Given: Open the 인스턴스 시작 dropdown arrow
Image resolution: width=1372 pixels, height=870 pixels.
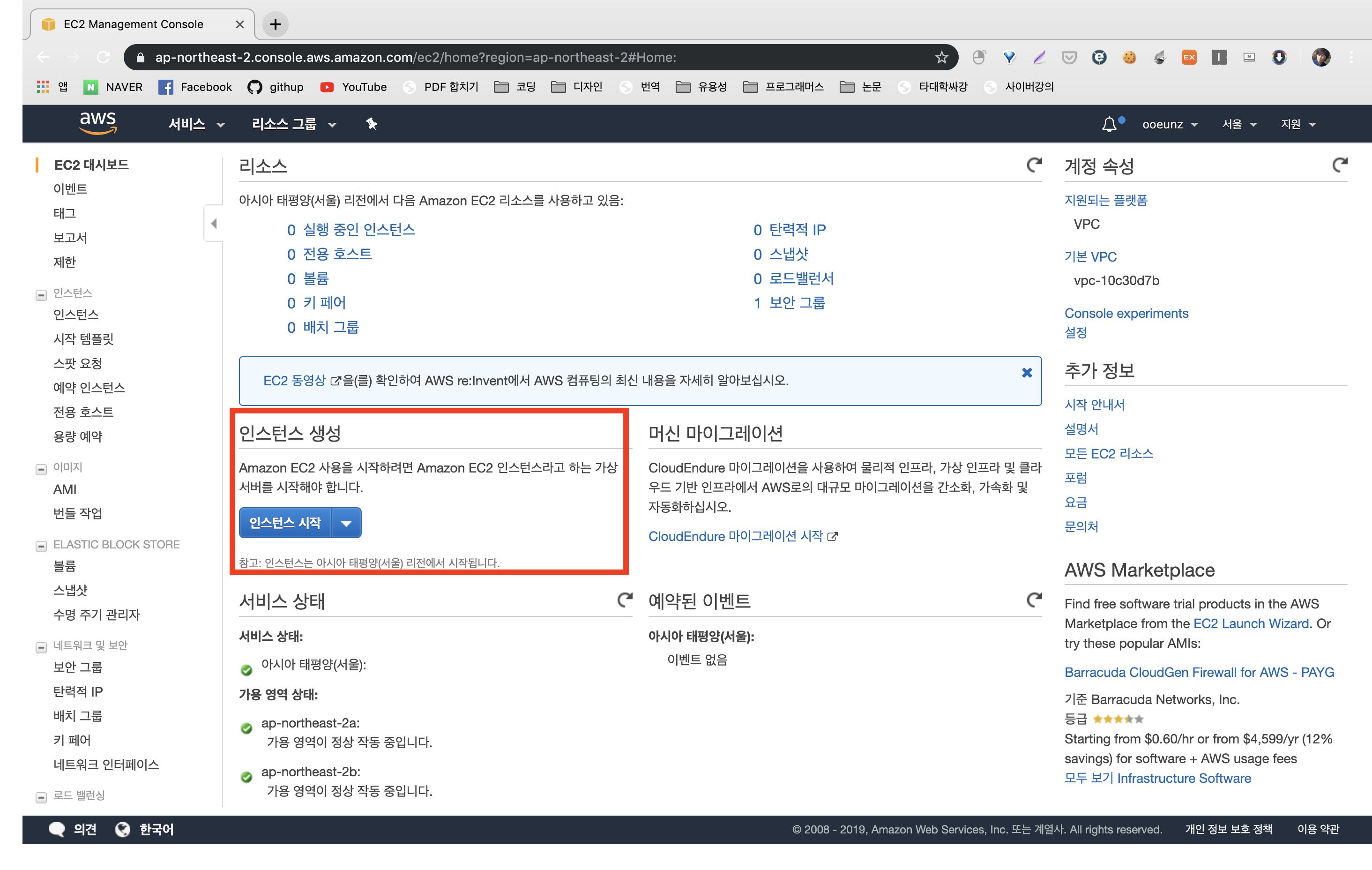Looking at the screenshot, I should coord(346,523).
